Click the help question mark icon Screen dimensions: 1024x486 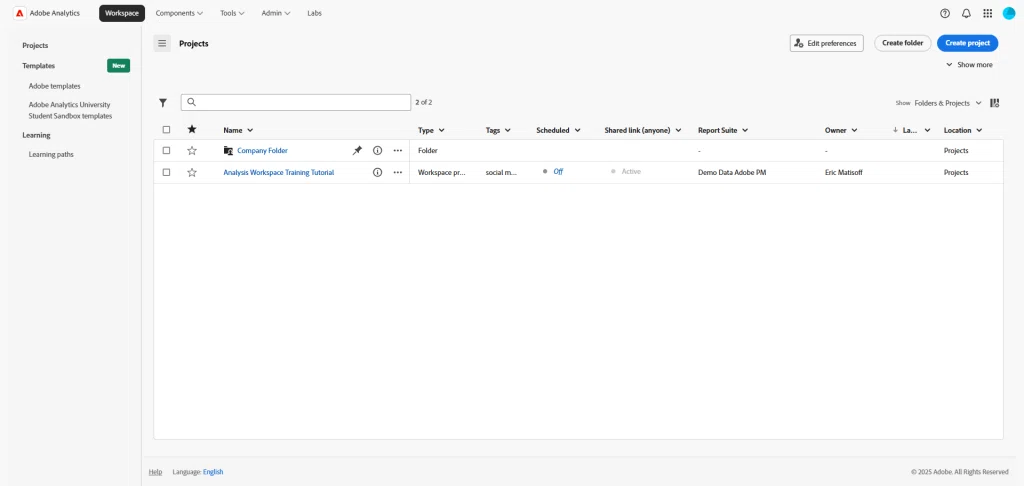click(x=945, y=13)
